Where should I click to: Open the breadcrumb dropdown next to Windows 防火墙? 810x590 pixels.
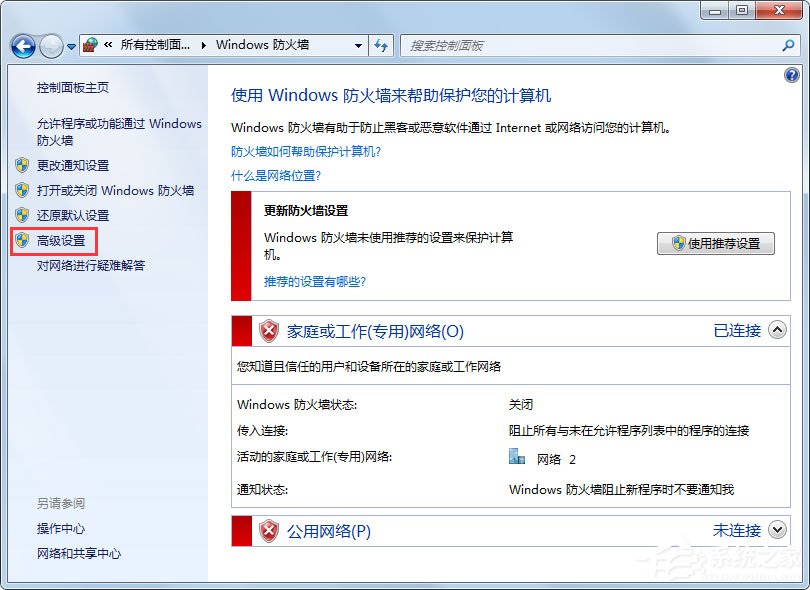click(x=357, y=46)
